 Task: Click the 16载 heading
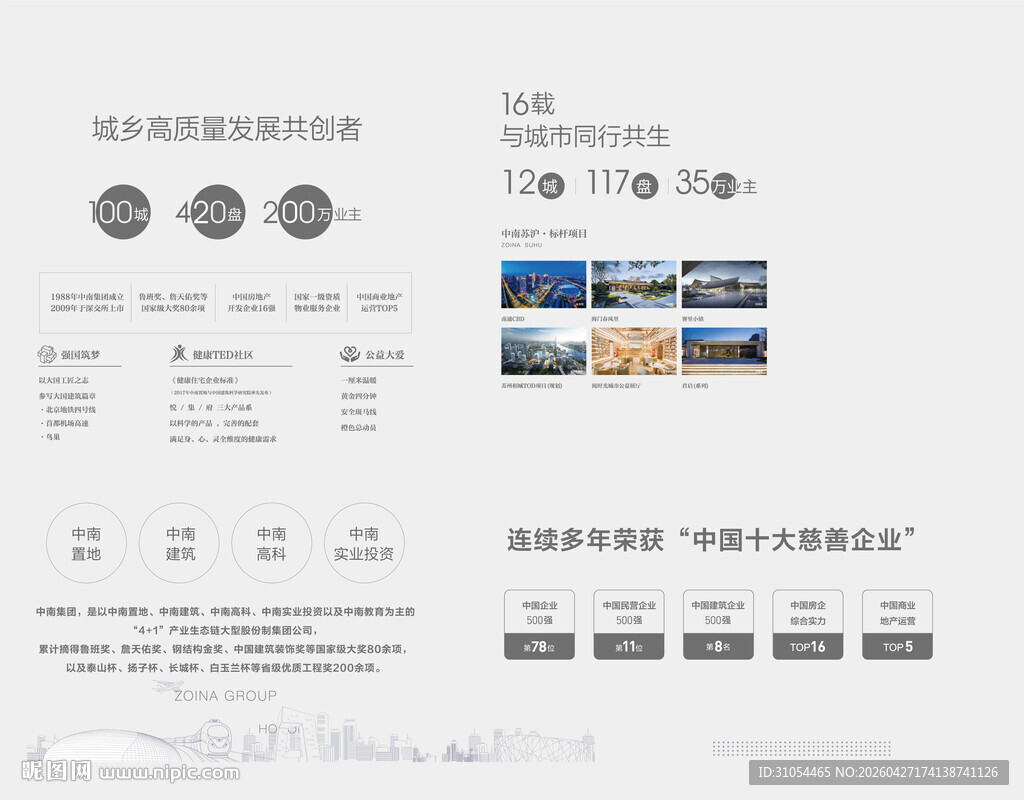coord(528,104)
